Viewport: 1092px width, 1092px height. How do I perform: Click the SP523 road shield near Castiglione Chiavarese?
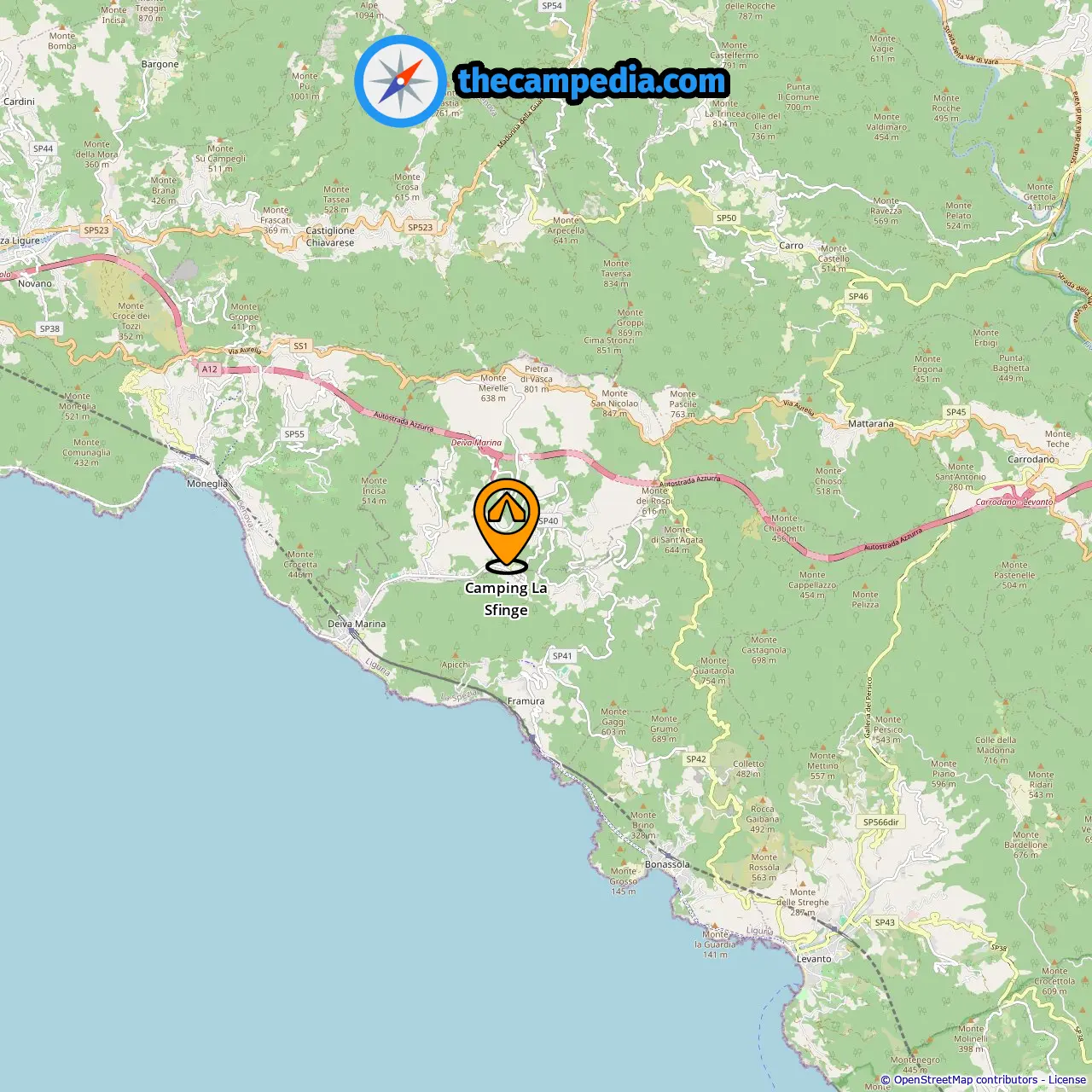420,227
